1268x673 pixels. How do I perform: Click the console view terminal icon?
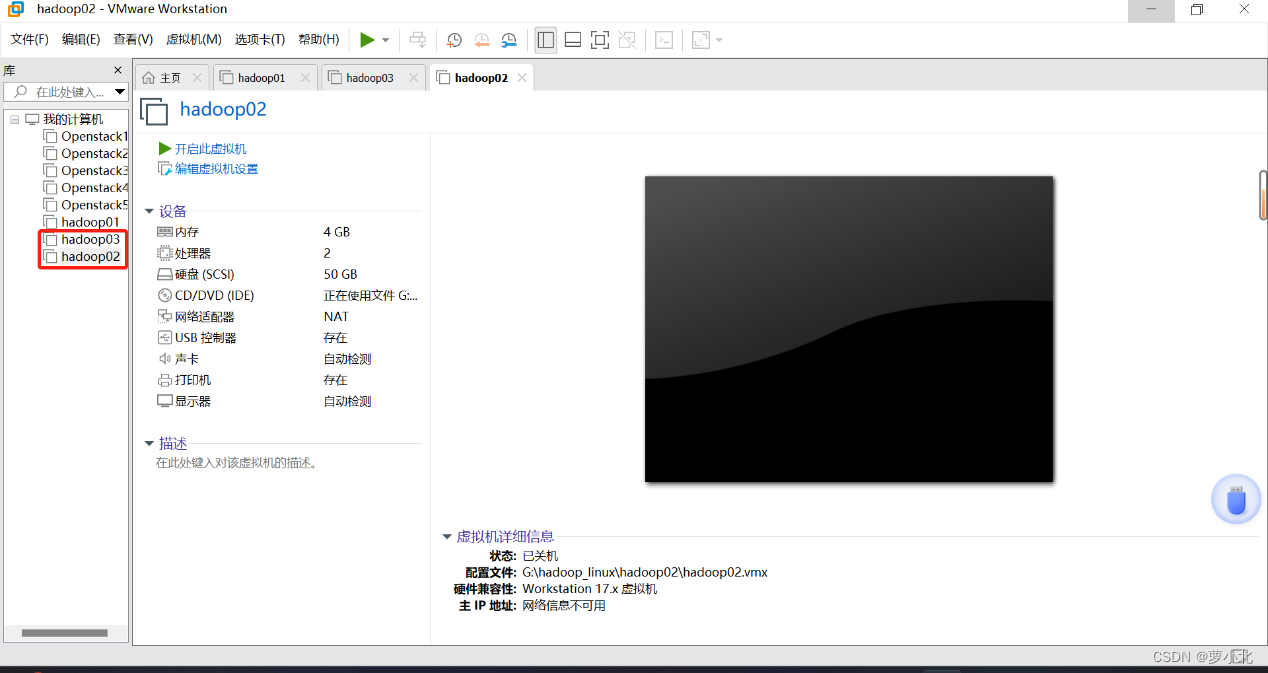(x=664, y=40)
